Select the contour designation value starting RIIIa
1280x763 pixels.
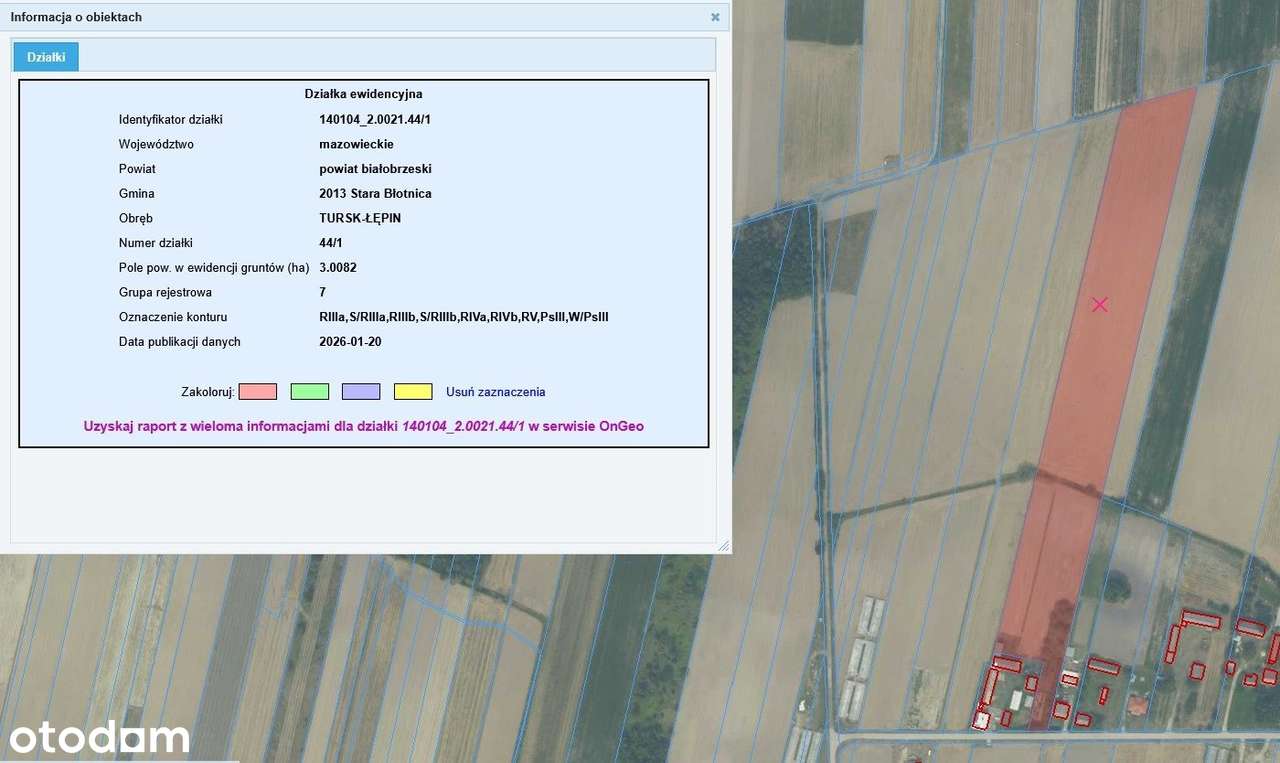464,317
